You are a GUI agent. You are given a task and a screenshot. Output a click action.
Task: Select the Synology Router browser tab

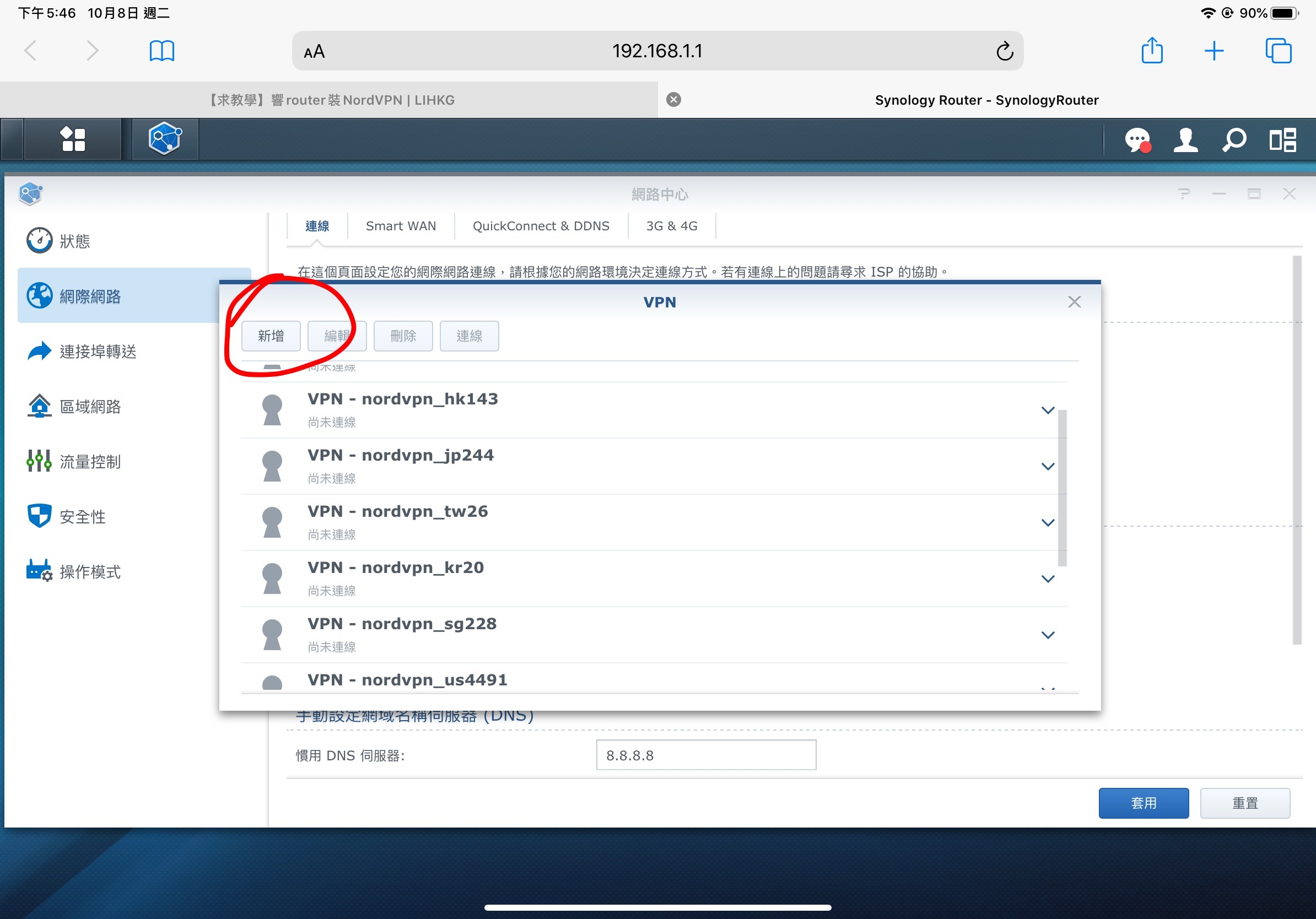tap(986, 100)
